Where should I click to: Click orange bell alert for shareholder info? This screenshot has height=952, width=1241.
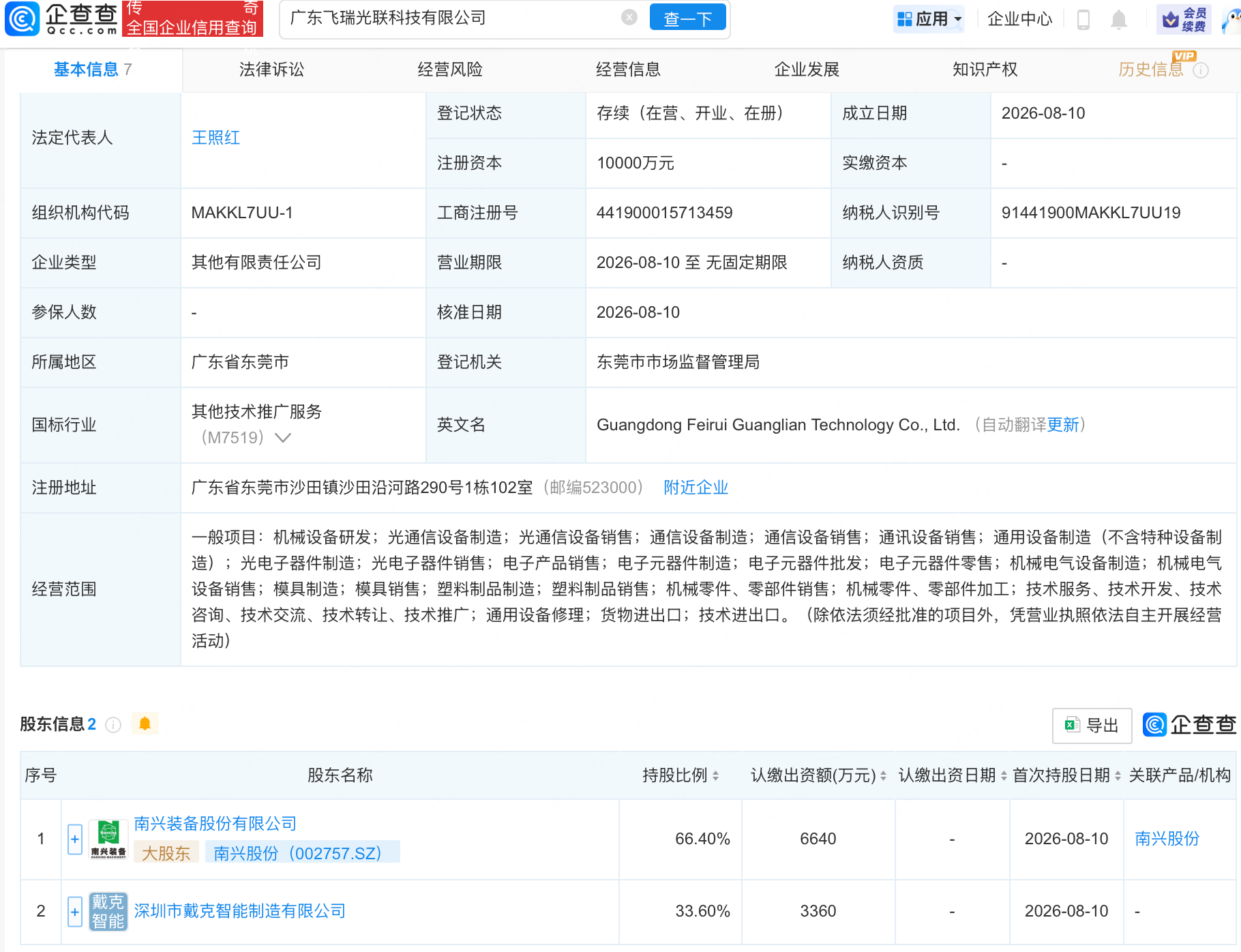coord(145,724)
